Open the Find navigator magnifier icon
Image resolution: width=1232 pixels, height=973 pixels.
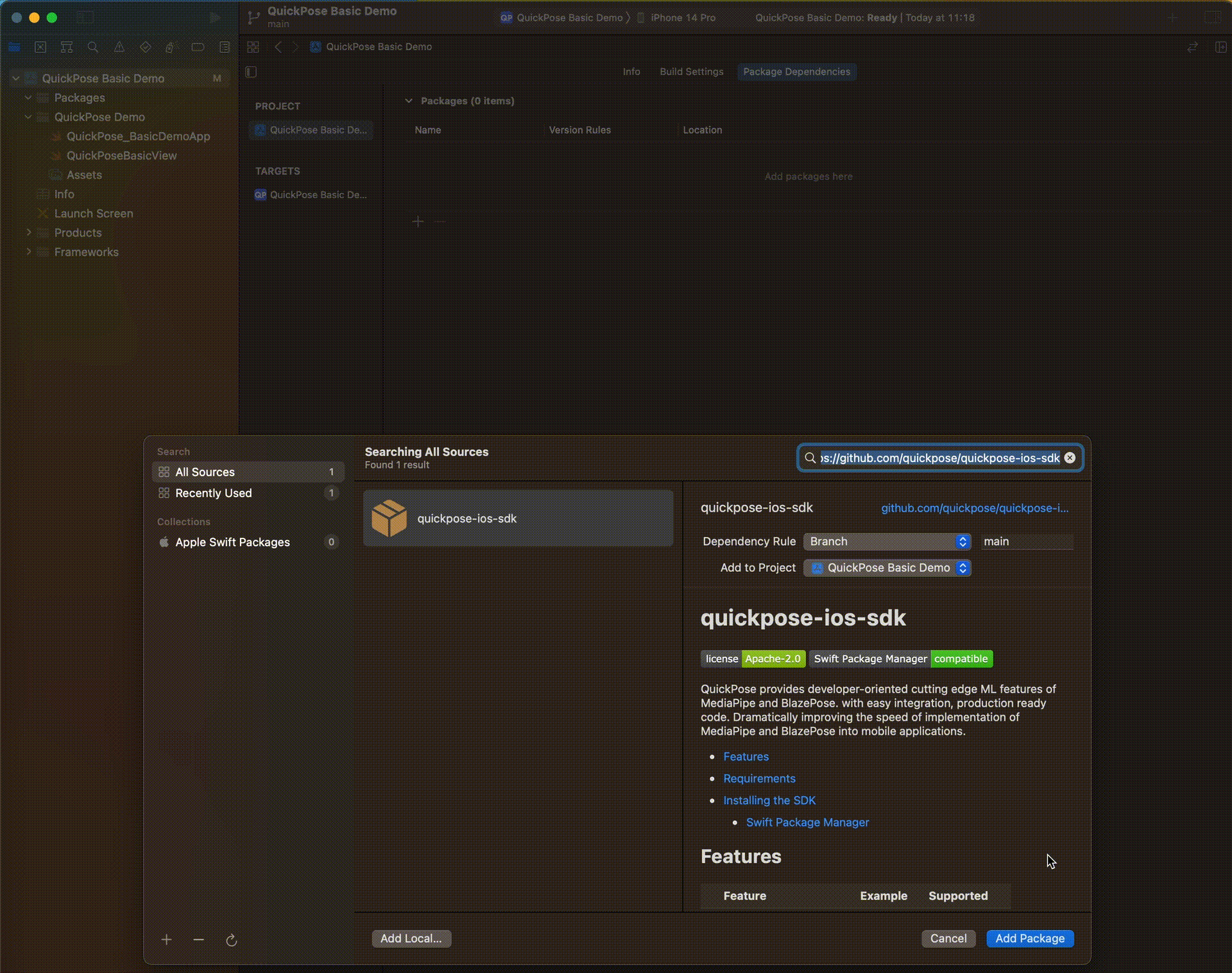tap(93, 47)
